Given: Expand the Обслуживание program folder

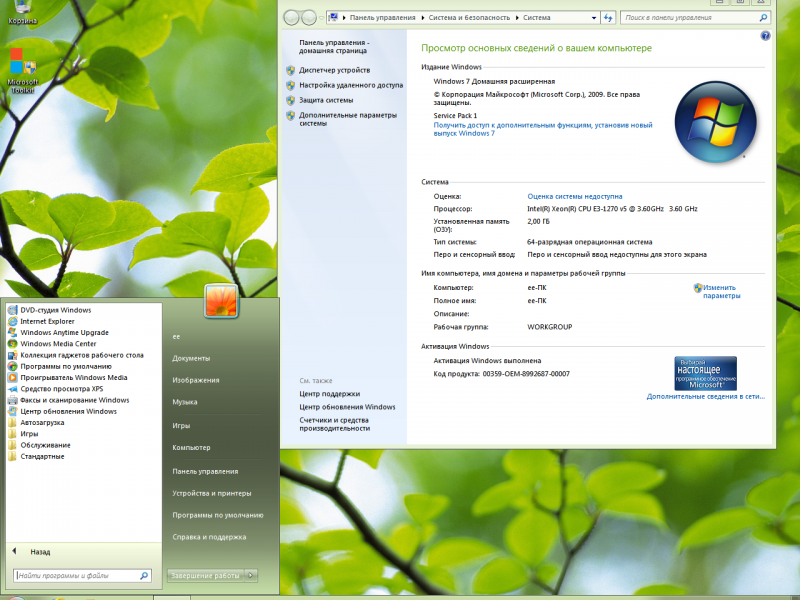Looking at the screenshot, I should (45, 445).
